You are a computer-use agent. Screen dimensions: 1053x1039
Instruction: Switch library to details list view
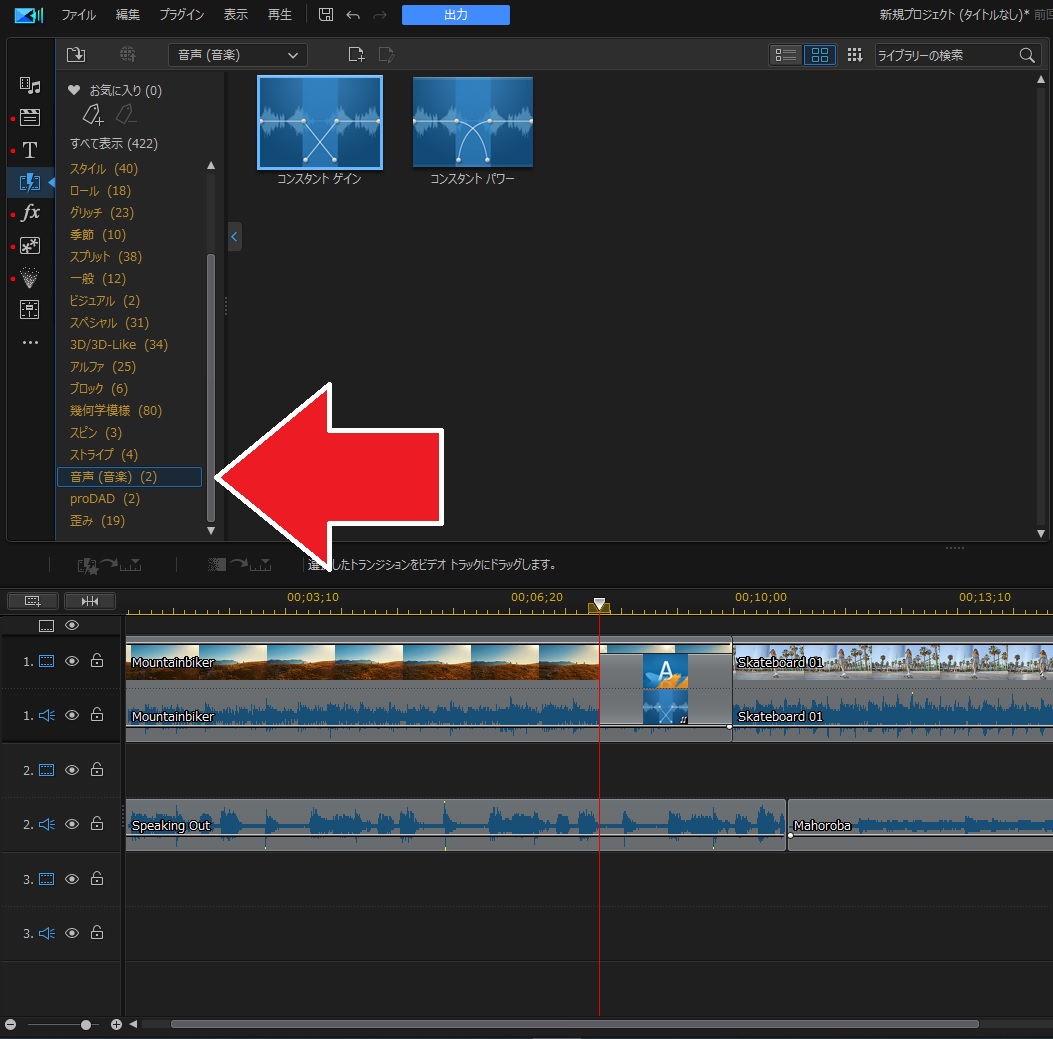(786, 55)
